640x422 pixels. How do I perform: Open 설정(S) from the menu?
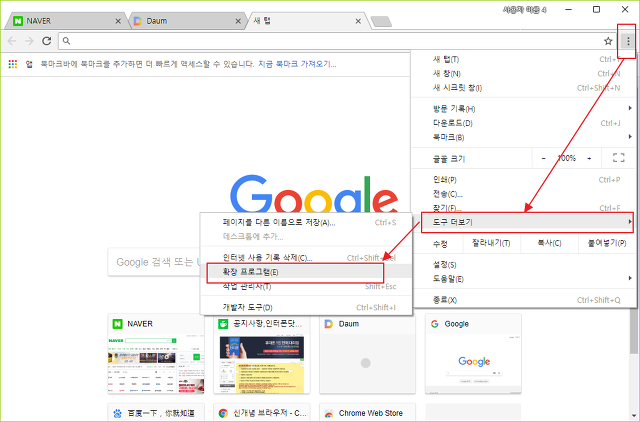click(x=524, y=265)
